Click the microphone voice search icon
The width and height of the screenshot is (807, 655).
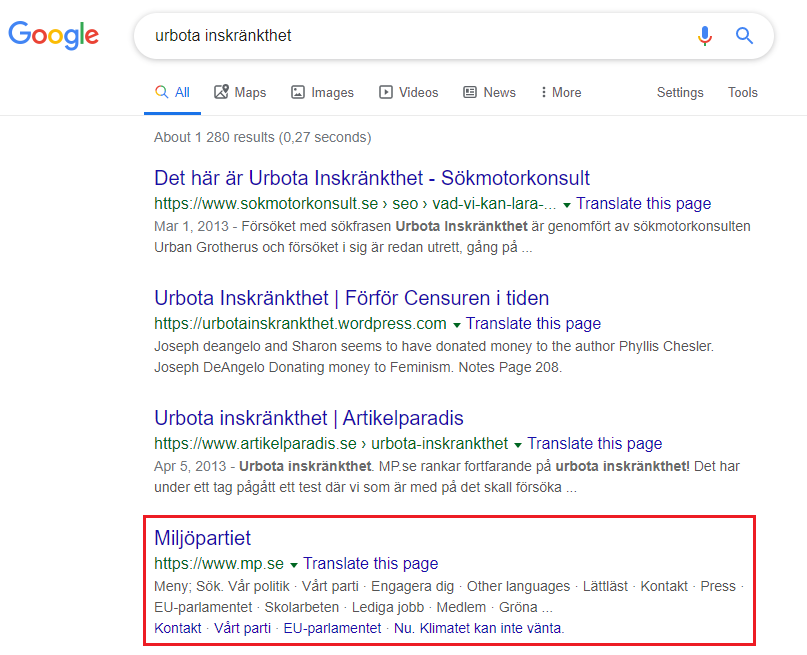point(705,36)
